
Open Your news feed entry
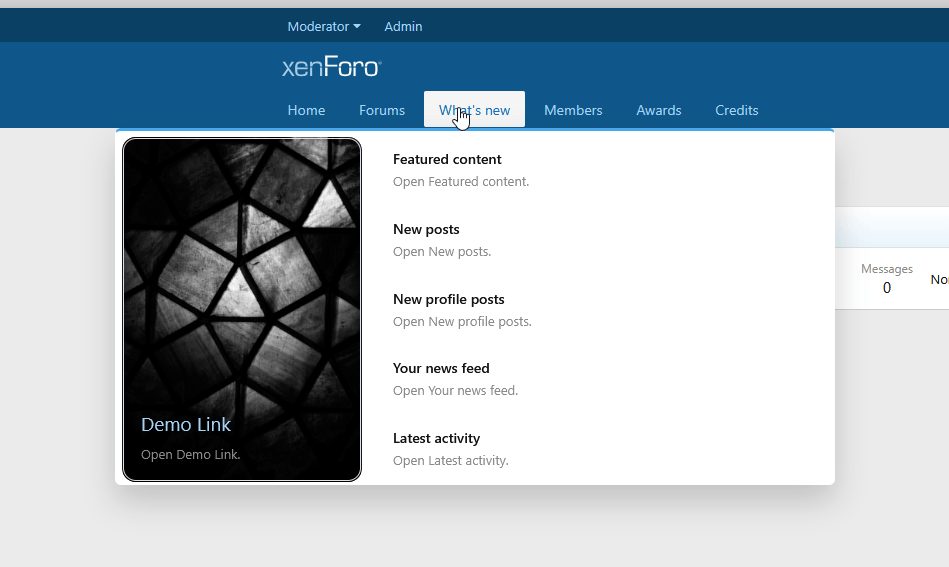click(441, 368)
